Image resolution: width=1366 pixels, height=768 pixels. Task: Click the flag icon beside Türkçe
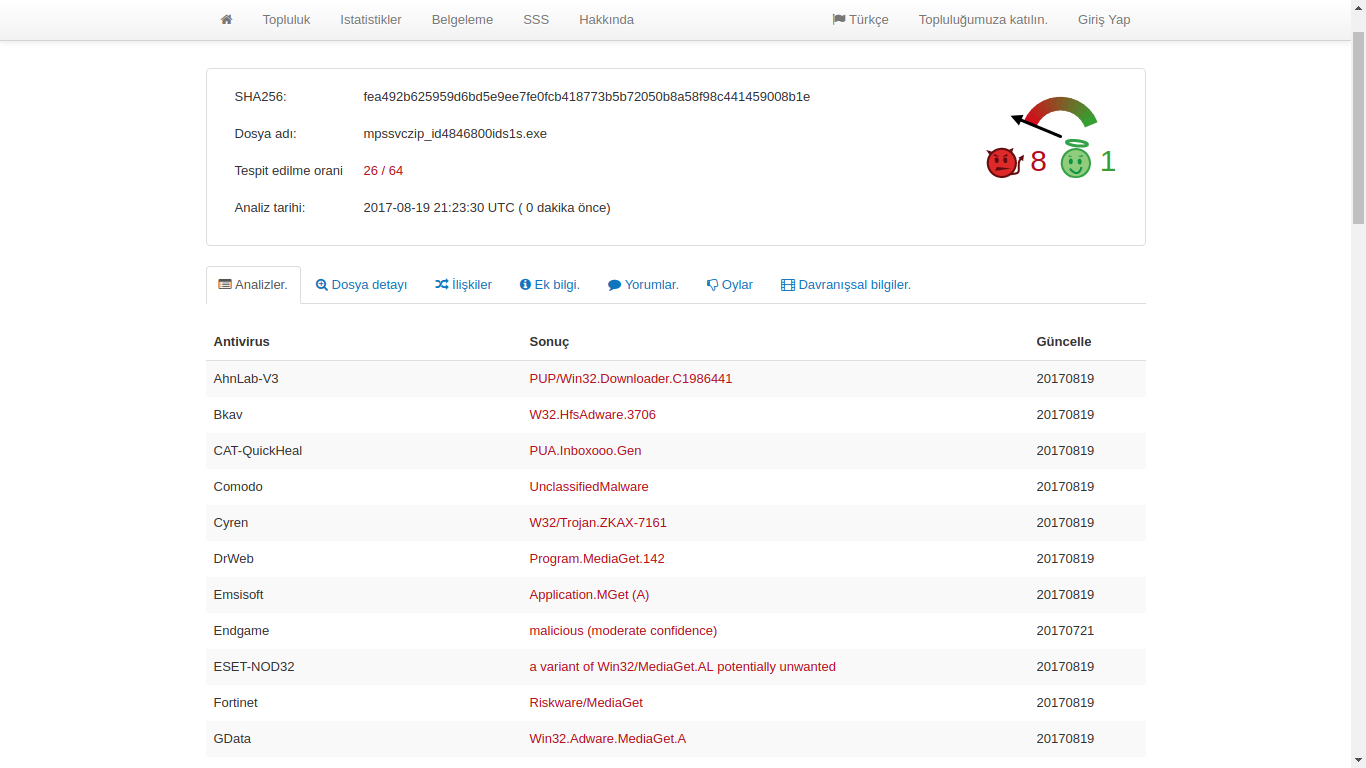[839, 19]
